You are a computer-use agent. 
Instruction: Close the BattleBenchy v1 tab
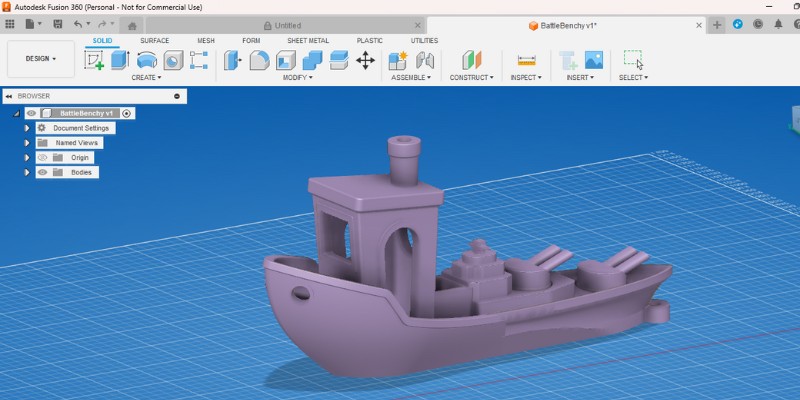(699, 25)
